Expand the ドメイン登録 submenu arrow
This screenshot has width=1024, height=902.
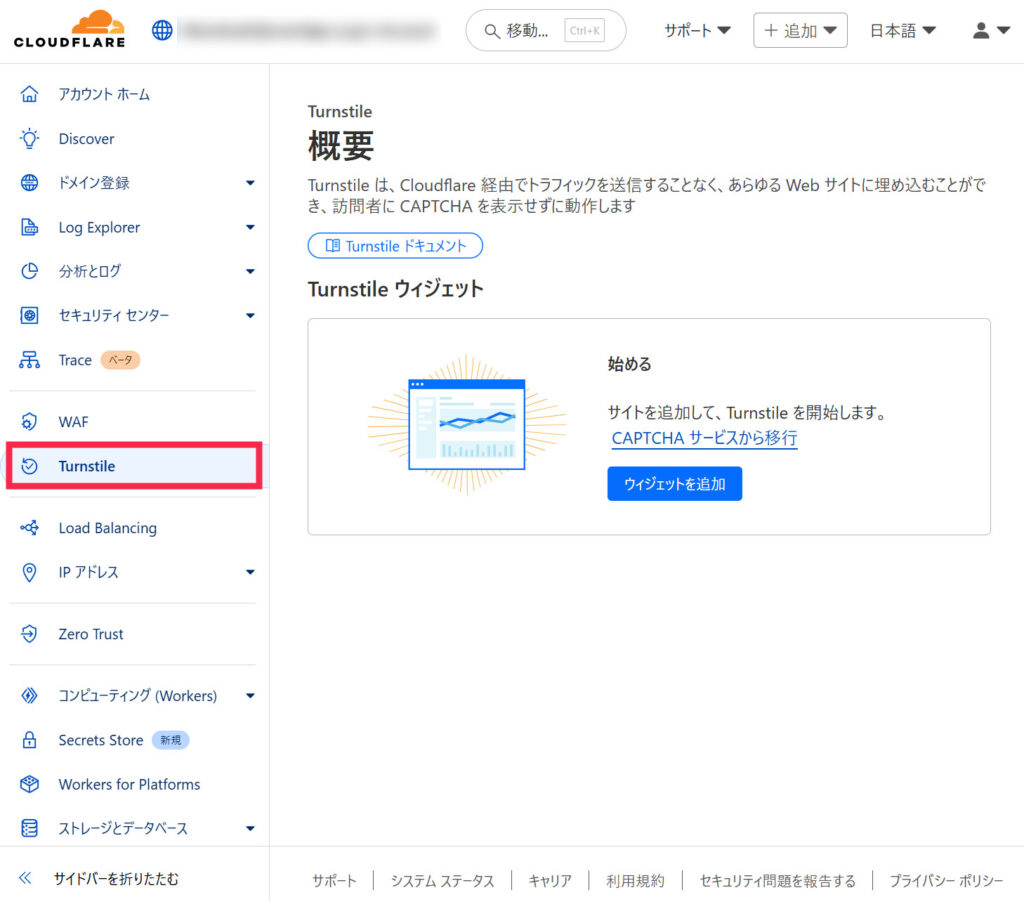250,183
